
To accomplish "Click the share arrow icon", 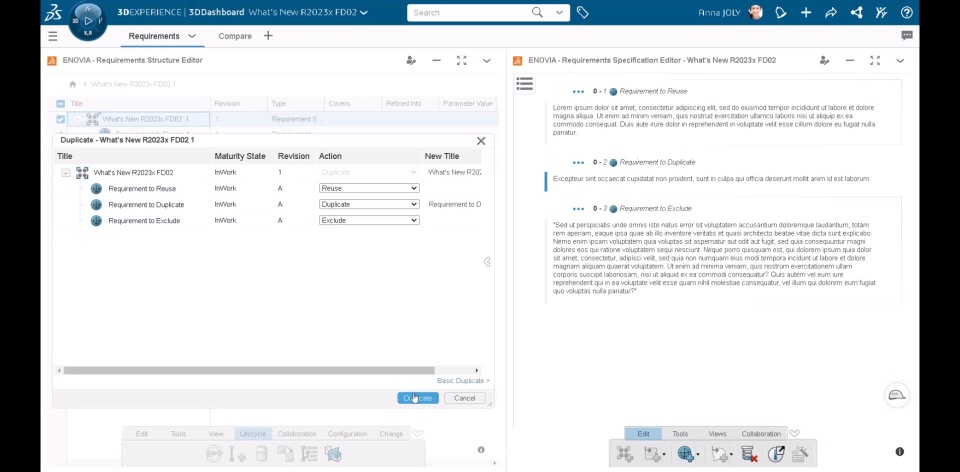I will (x=831, y=12).
